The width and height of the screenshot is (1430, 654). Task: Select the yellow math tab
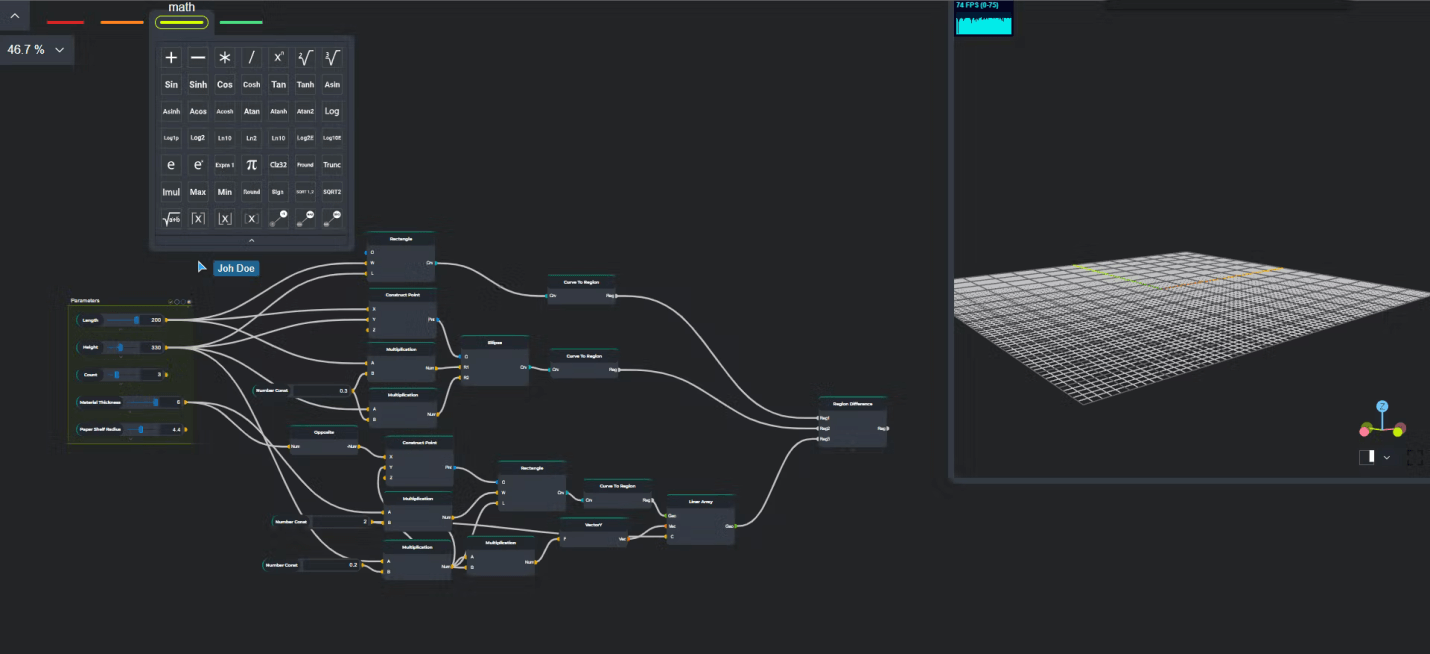click(x=181, y=20)
